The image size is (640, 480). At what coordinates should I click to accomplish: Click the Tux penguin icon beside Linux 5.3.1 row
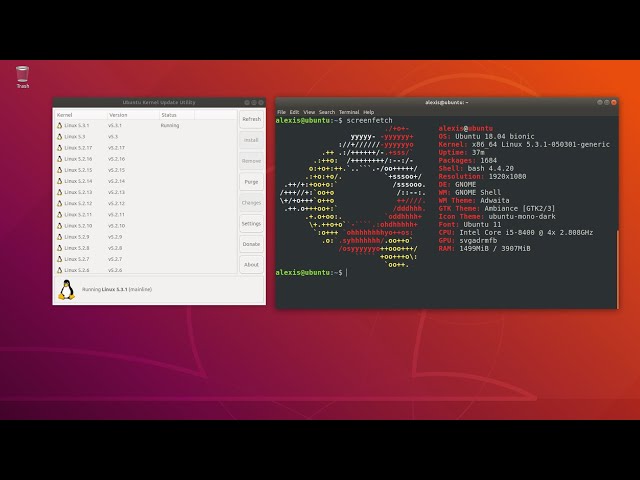pos(60,126)
